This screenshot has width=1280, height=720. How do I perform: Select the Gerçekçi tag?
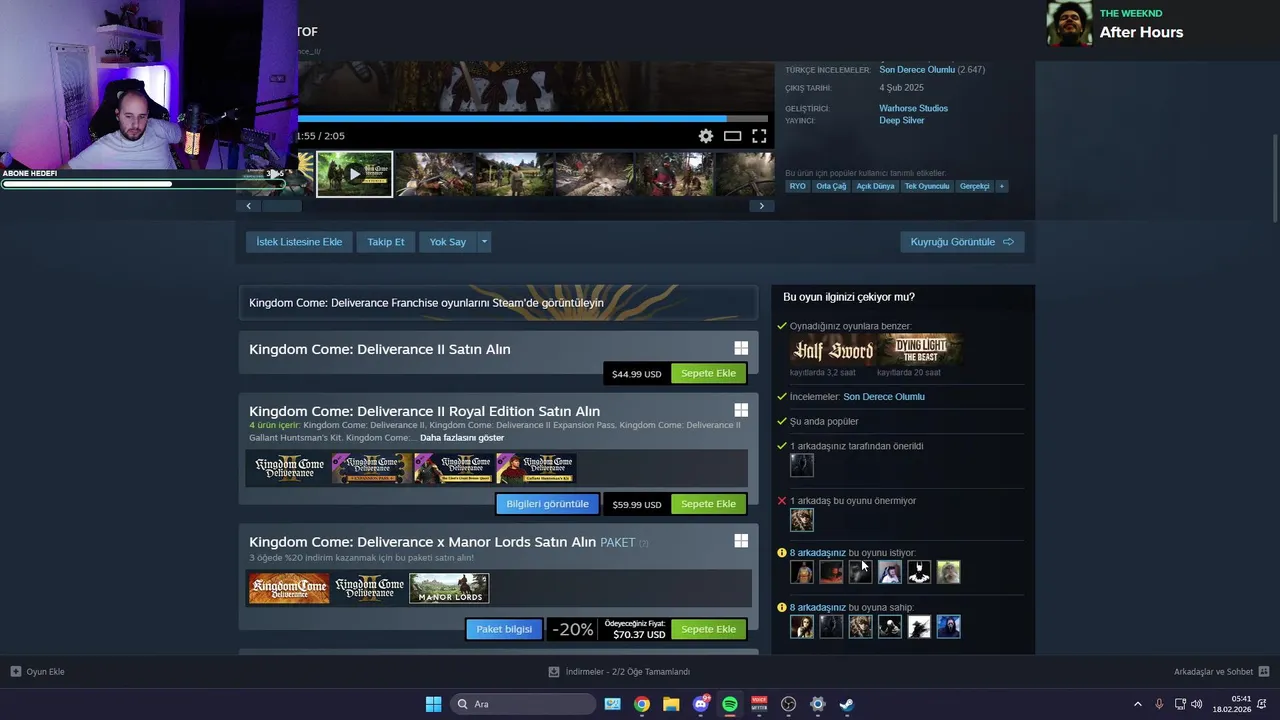pyautogui.click(x=974, y=186)
